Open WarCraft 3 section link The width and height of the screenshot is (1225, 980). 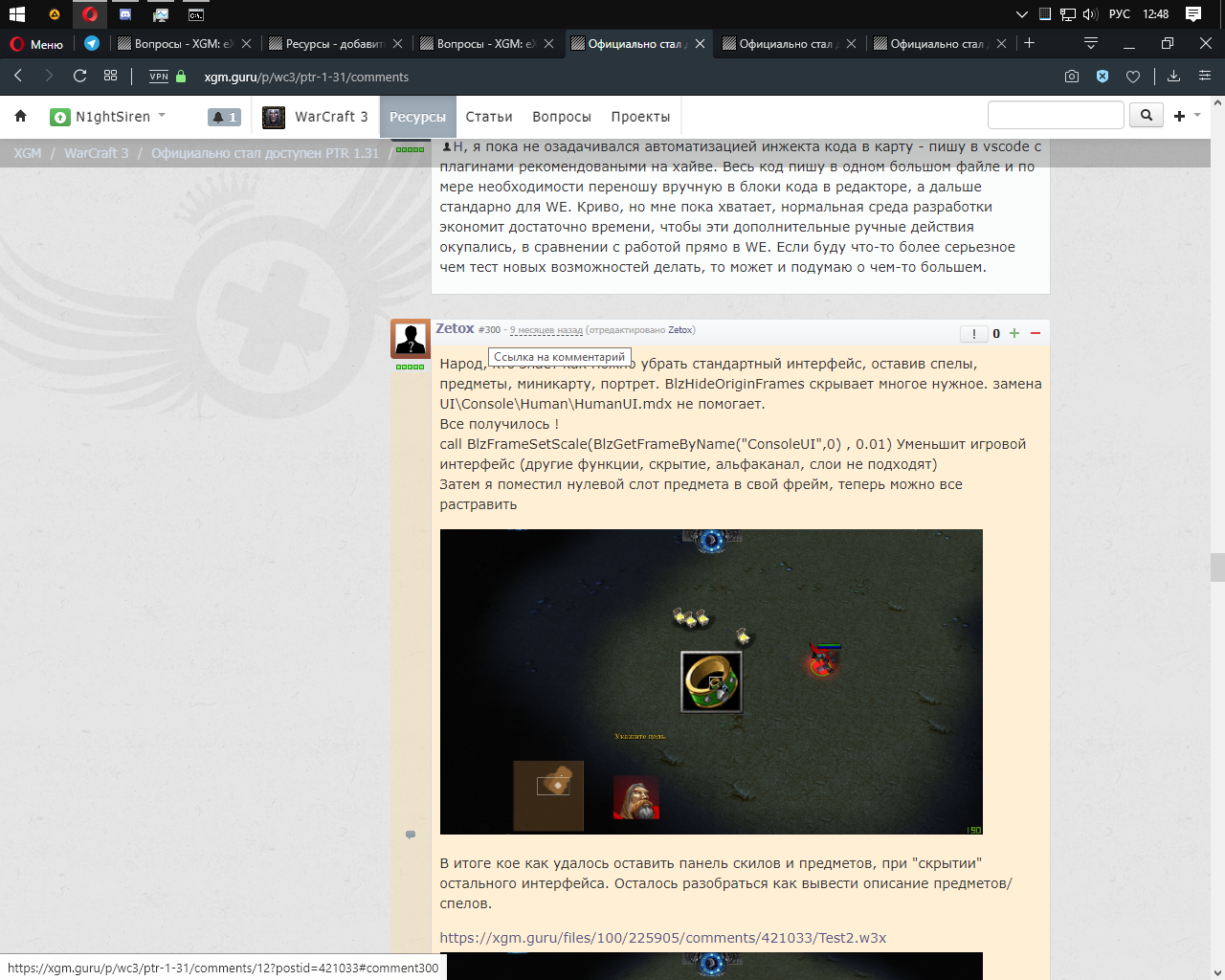pyautogui.click(x=331, y=117)
